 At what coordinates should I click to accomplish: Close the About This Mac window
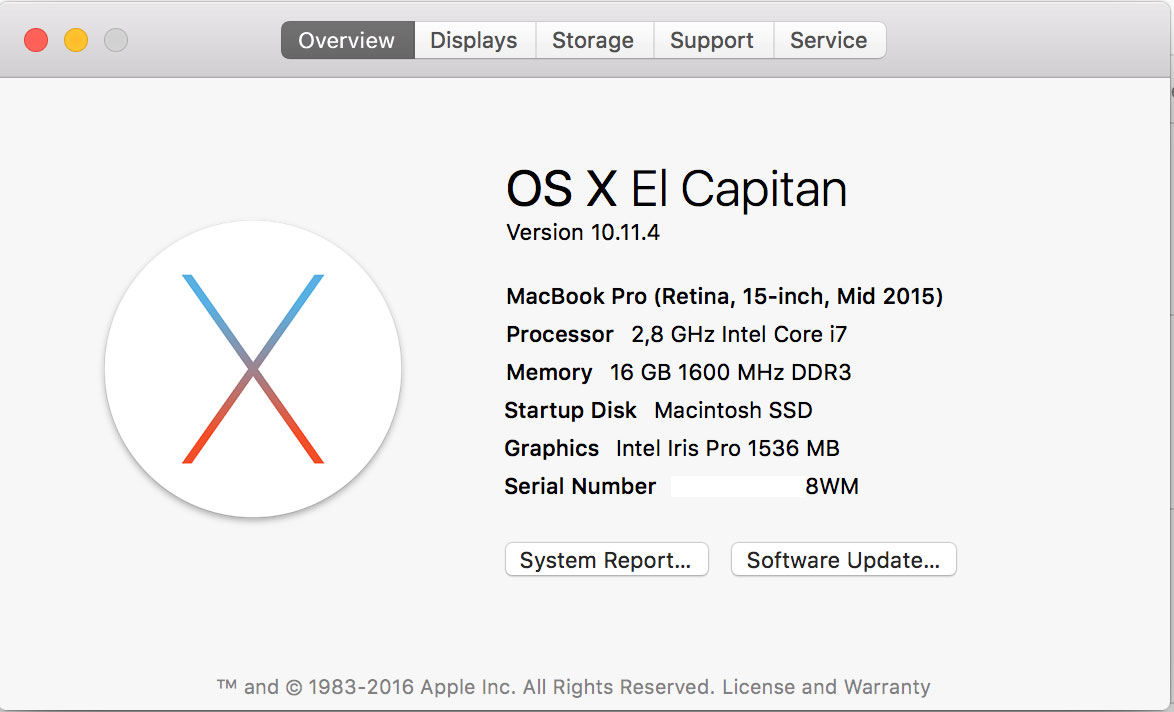36,40
